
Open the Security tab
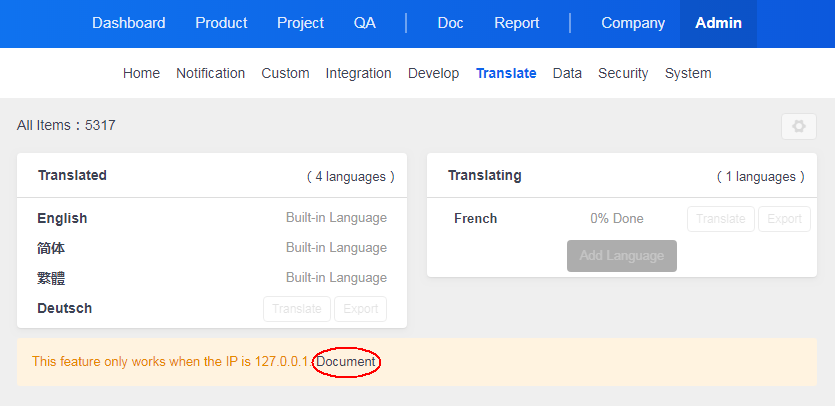point(623,73)
